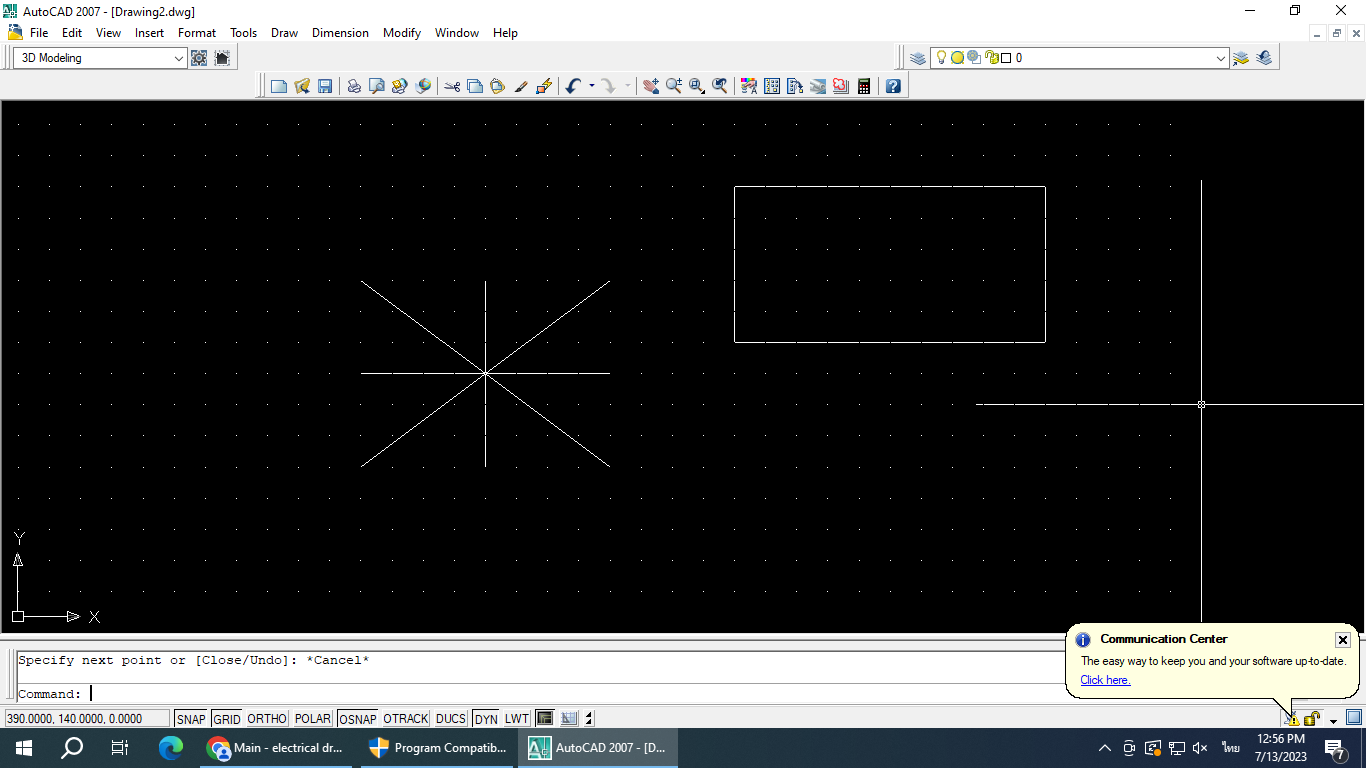Toggle OTRACK object snap tracking

click(x=406, y=719)
